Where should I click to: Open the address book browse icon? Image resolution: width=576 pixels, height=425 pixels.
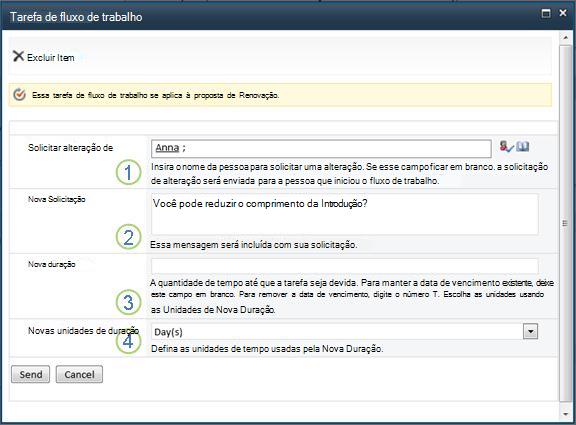click(x=522, y=146)
